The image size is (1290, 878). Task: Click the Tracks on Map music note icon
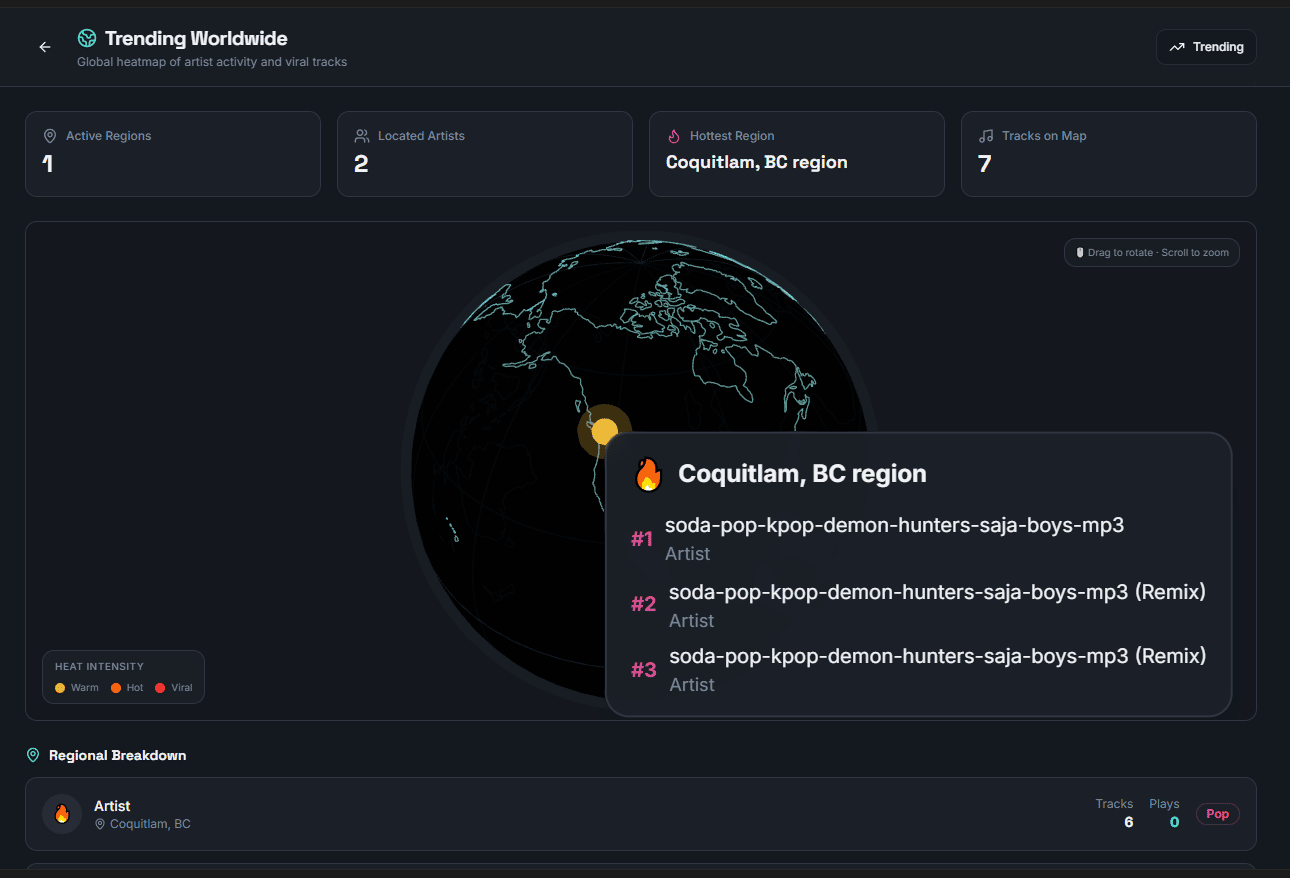coord(986,136)
